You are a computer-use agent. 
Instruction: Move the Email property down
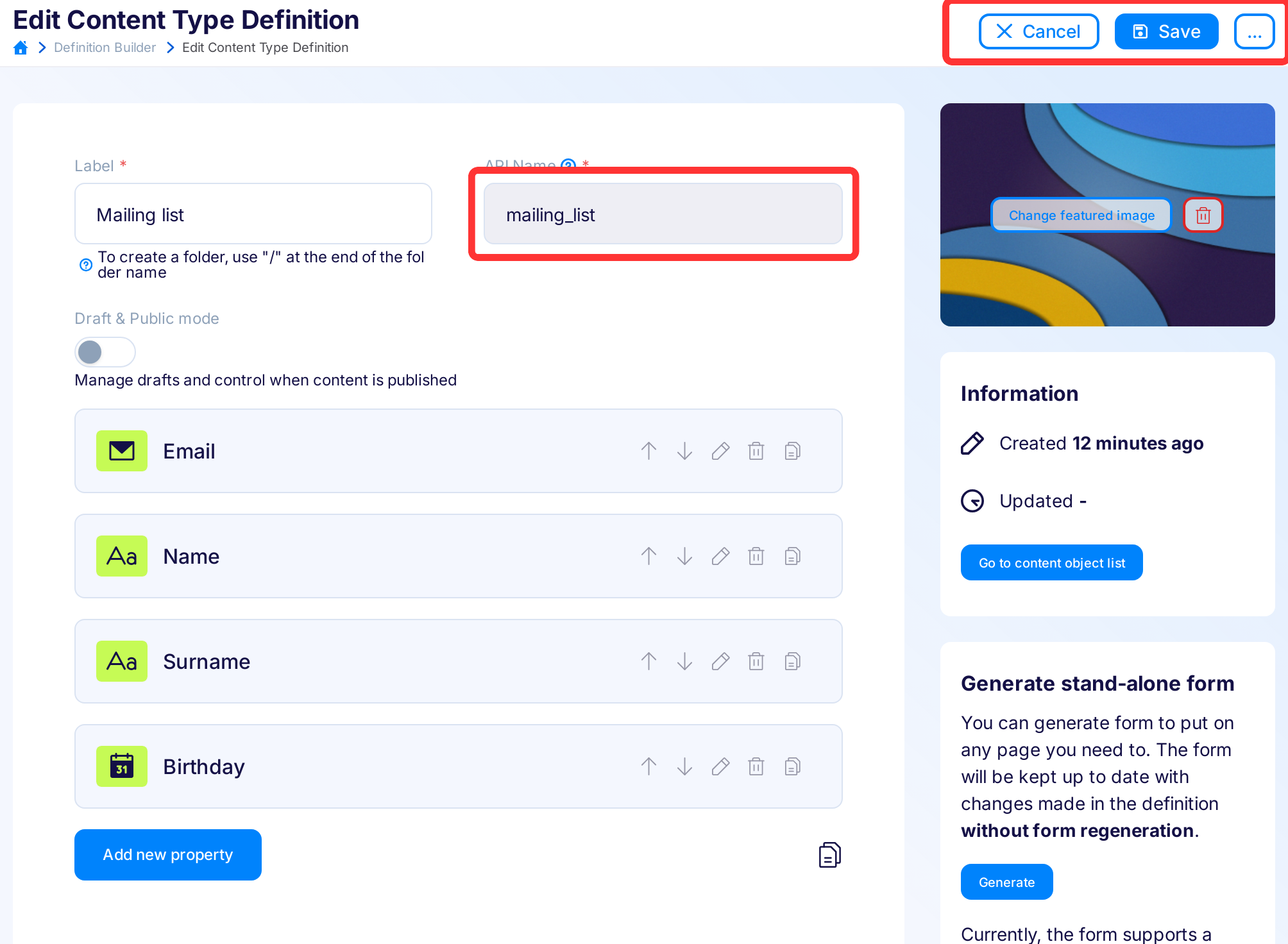(684, 451)
